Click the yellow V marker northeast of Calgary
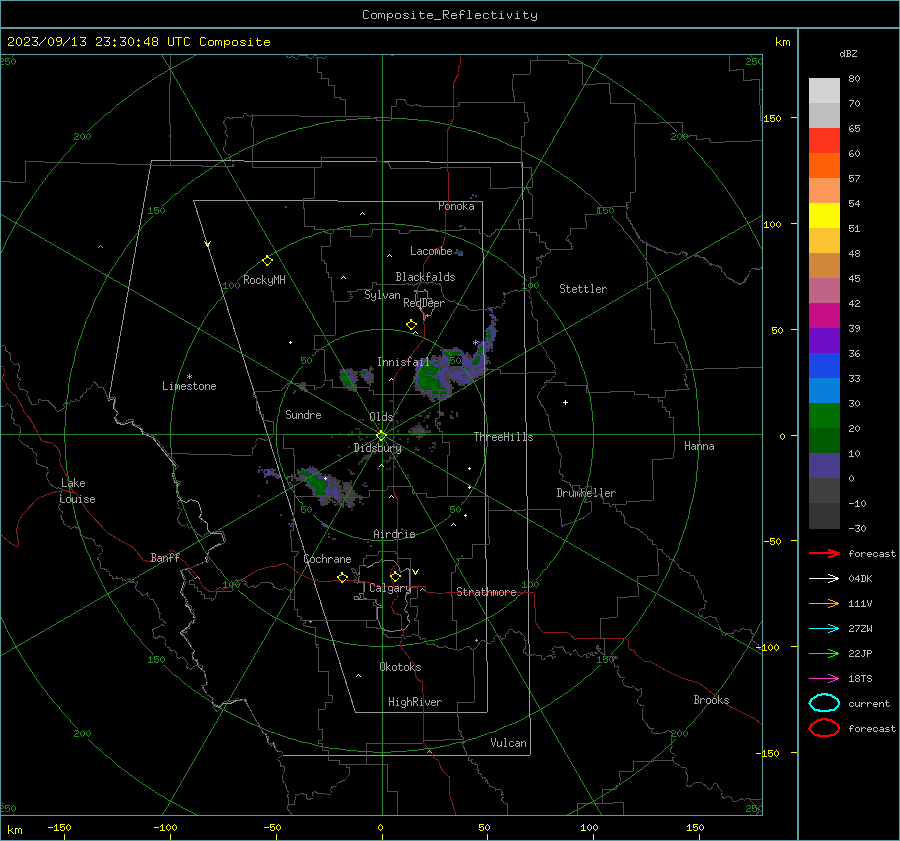 (416, 572)
